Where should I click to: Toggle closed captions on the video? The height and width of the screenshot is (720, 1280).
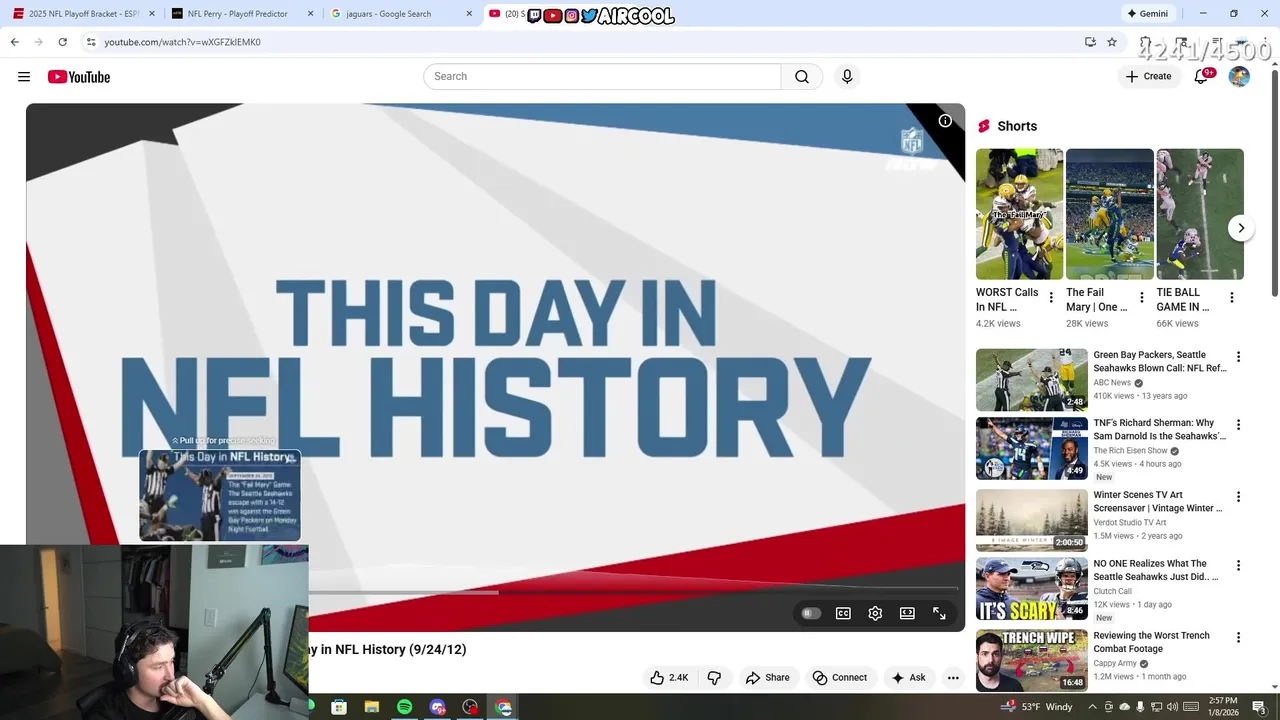click(843, 613)
